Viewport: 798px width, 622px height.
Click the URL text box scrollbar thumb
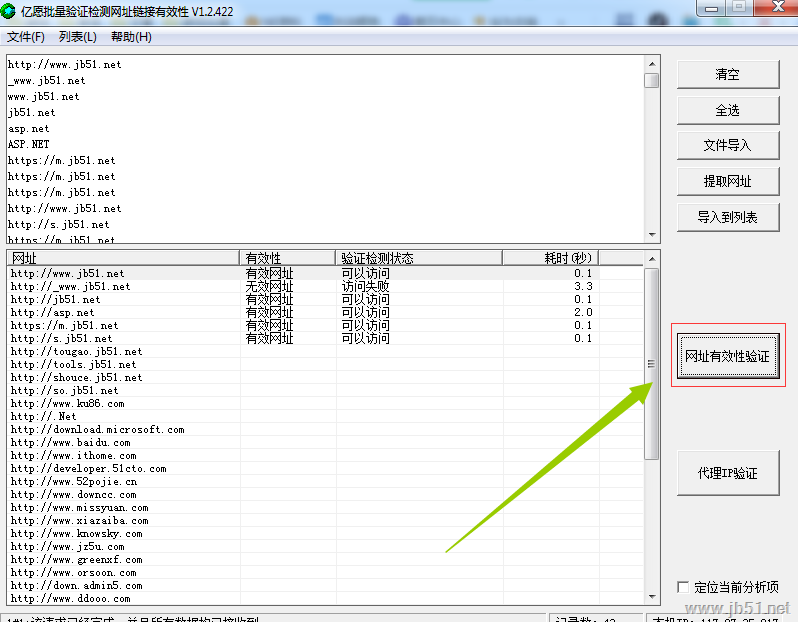click(x=652, y=80)
